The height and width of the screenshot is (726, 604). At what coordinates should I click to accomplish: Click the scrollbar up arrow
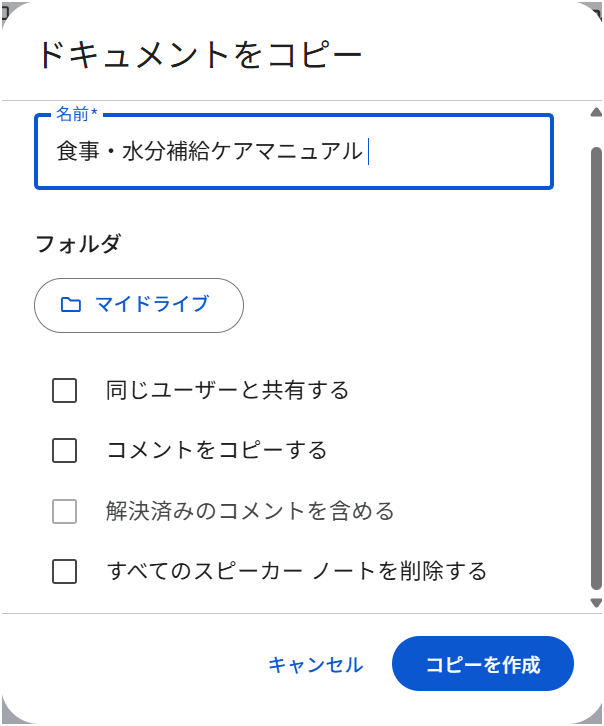coord(596,113)
